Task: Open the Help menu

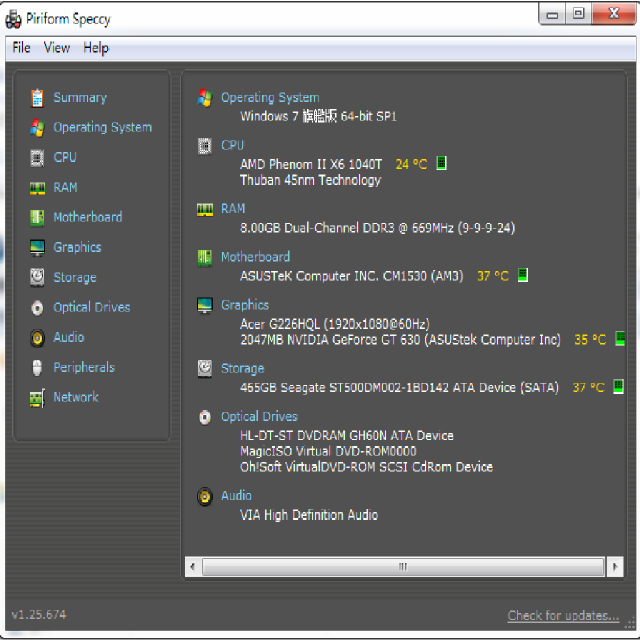Action: tap(96, 48)
